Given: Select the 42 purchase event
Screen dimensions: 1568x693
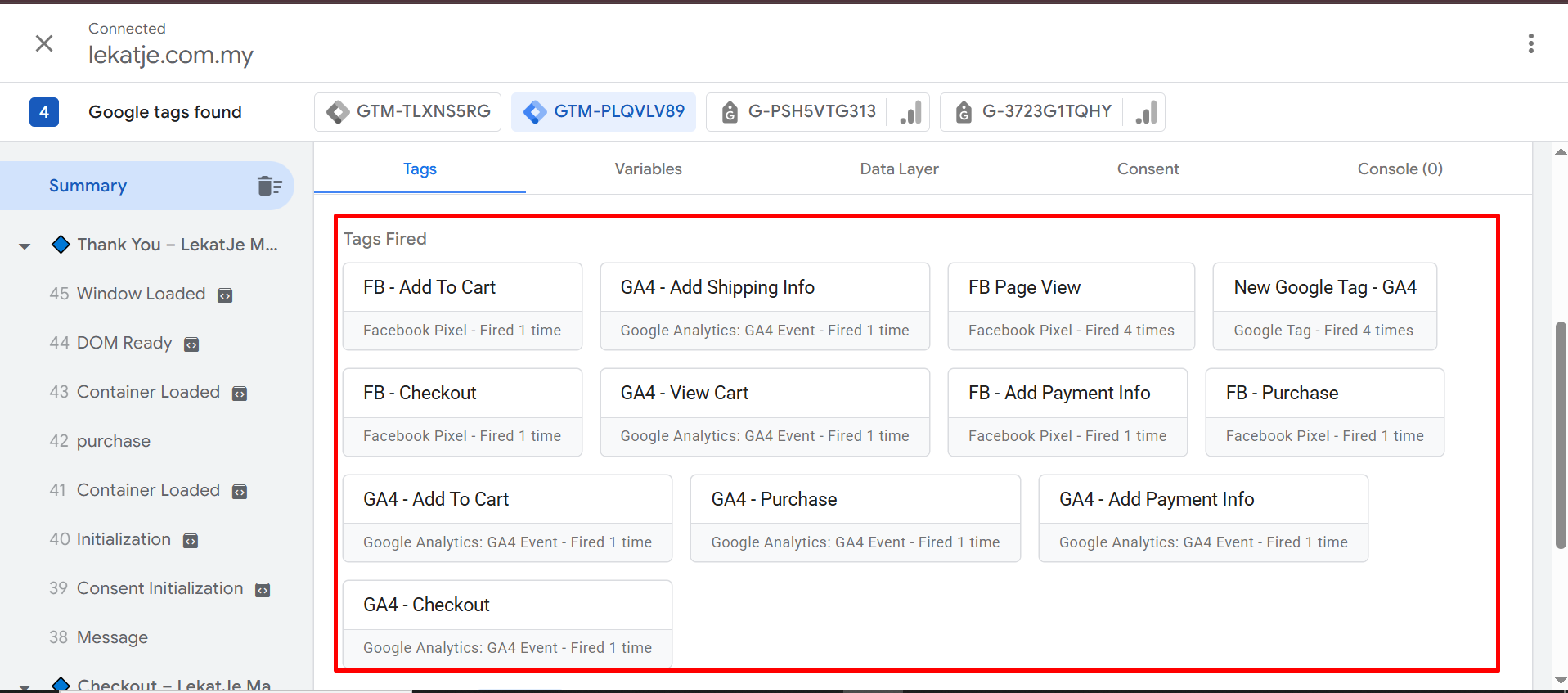Looking at the screenshot, I should tap(113, 441).
